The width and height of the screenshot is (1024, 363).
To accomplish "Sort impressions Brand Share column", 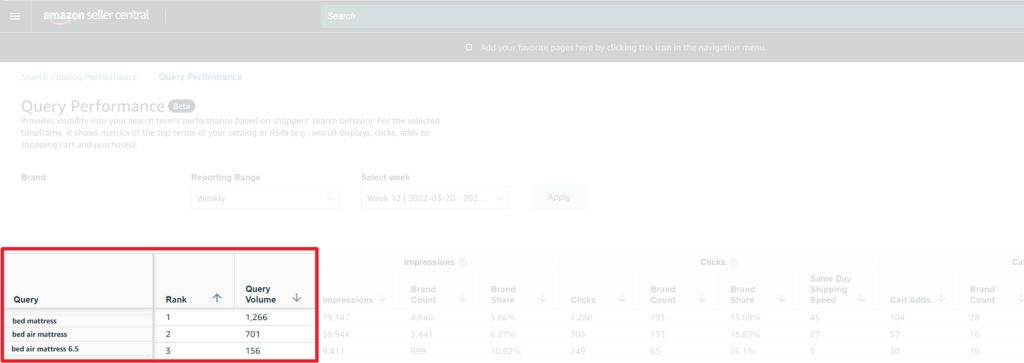I will click(542, 298).
